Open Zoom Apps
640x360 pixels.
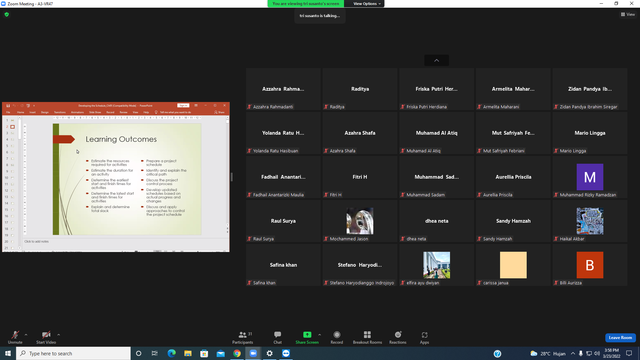tap(424, 337)
